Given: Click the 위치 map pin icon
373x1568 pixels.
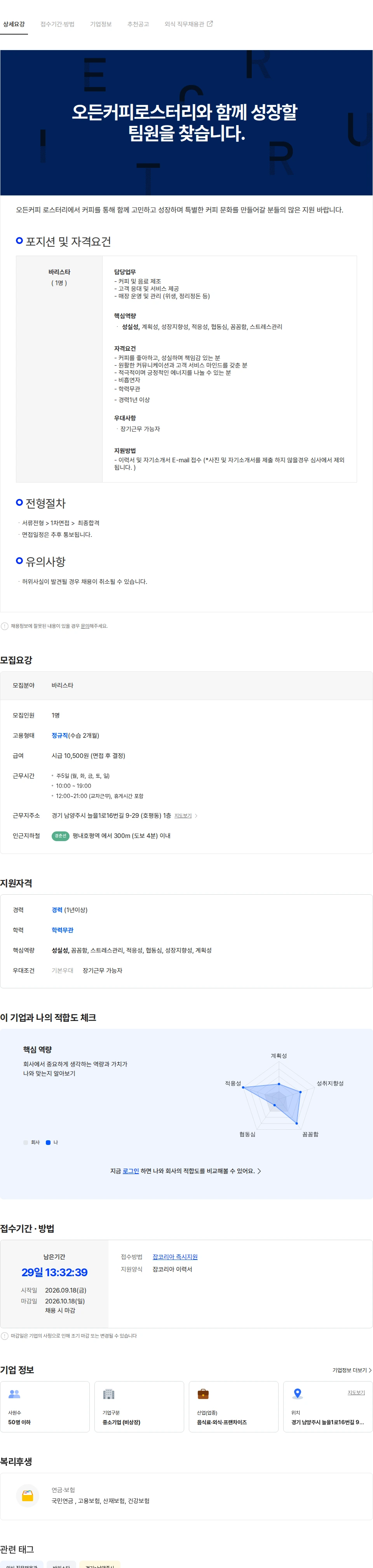Looking at the screenshot, I should tap(298, 1394).
